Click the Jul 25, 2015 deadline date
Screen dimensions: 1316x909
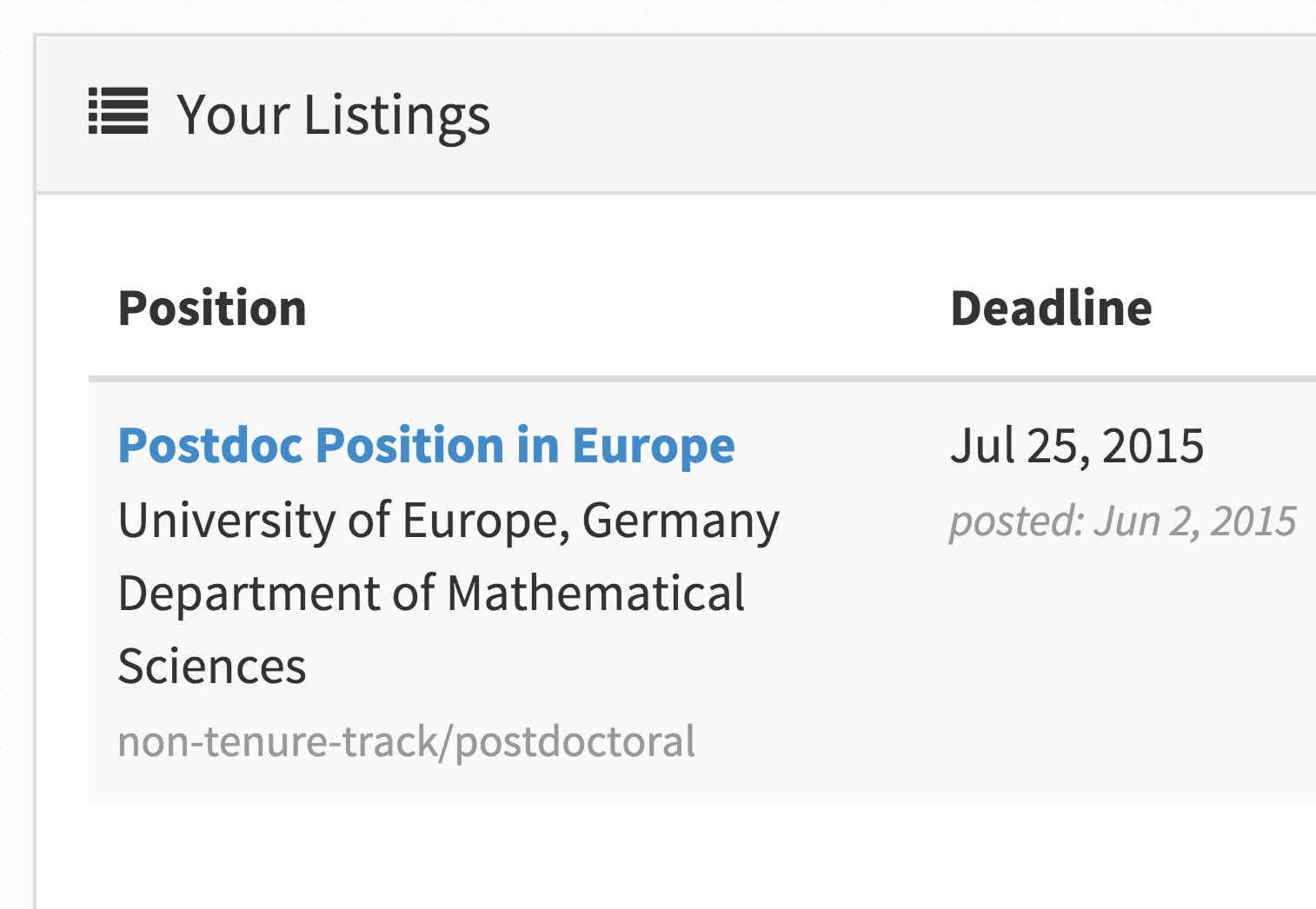tap(1076, 447)
